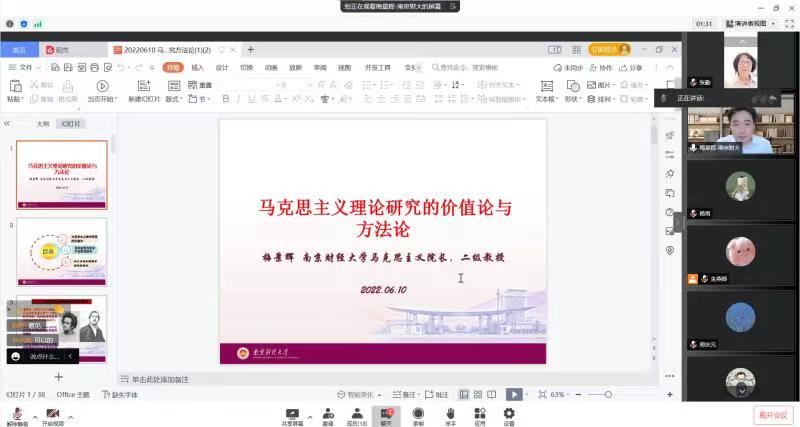The width and height of the screenshot is (800, 427).
Task: Click the 邀请 invite icon
Action: click(327, 413)
